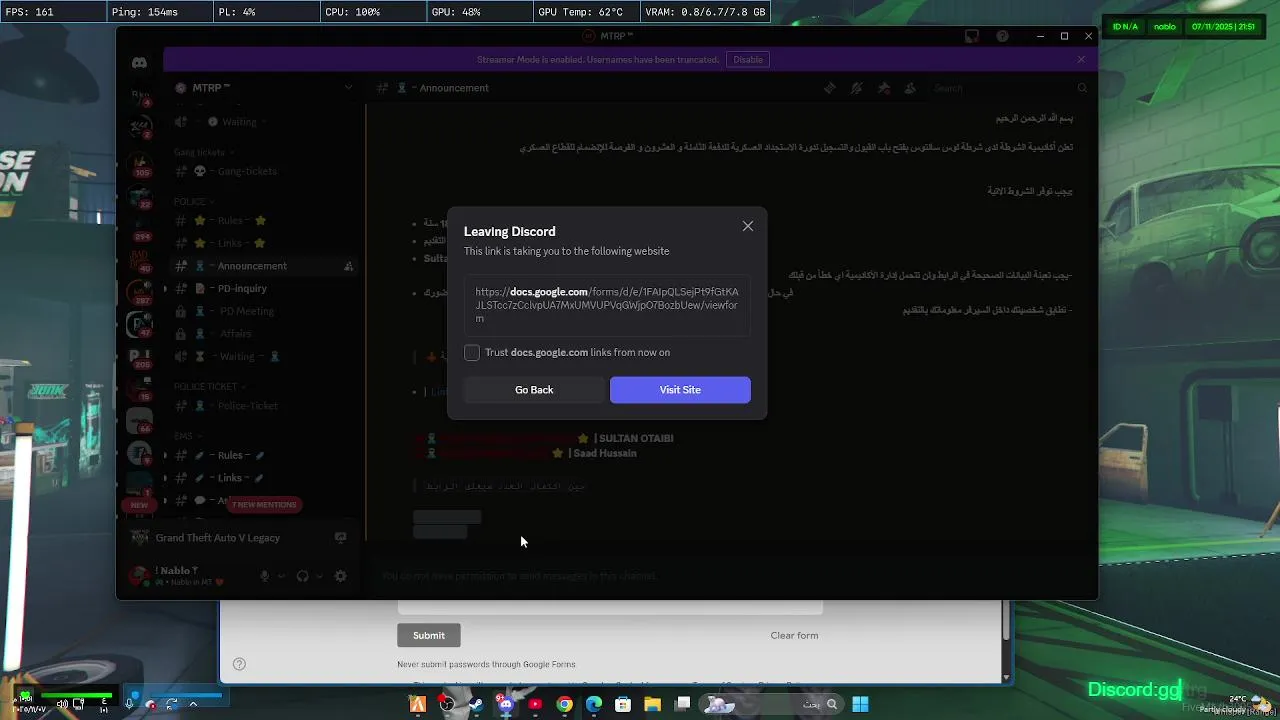Jump to the 7 New Mentions pill

point(264,505)
